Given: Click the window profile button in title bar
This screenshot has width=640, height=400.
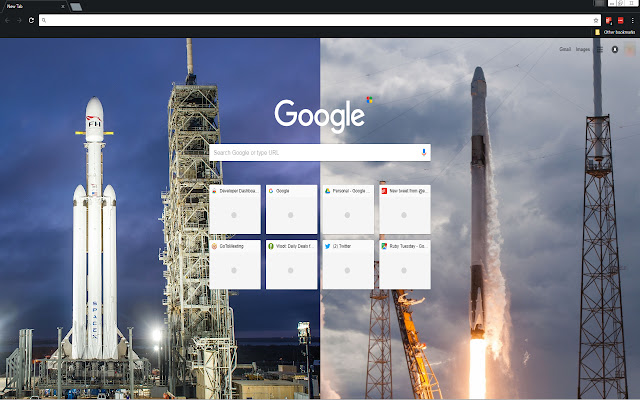Looking at the screenshot, I should coord(599,3).
